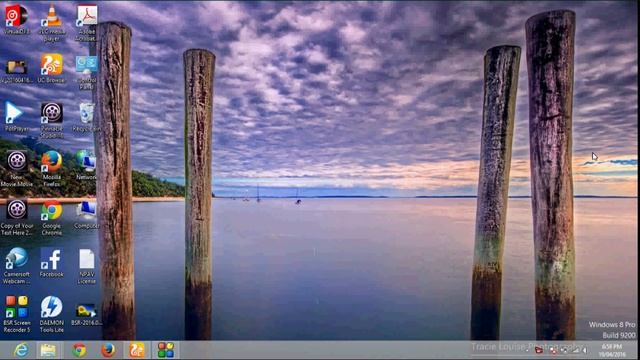640x360 pixels.
Task: Launch PotPlayer from the desktop
Action: (17, 117)
